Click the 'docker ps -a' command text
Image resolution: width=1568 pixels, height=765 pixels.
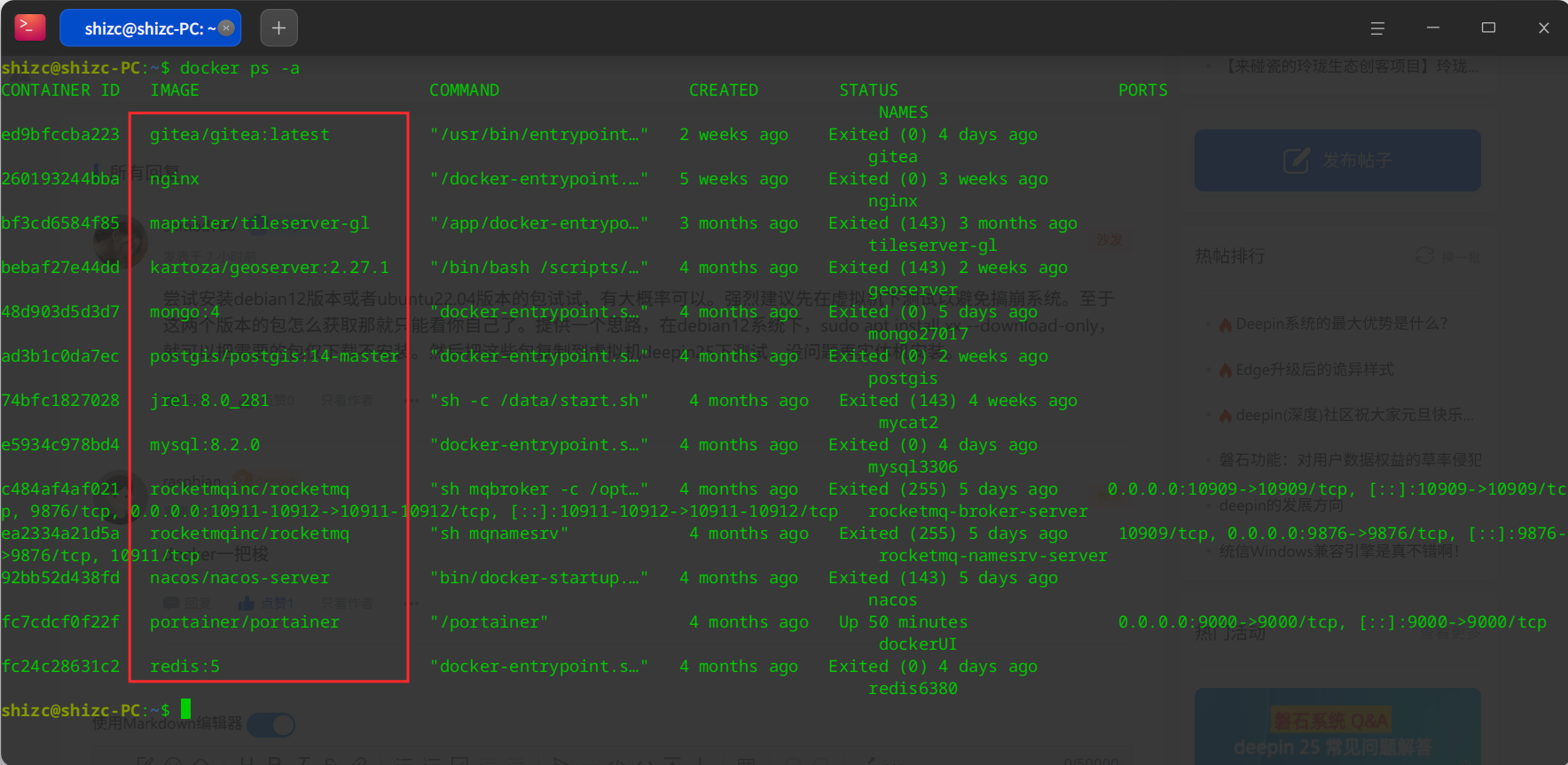[239, 68]
